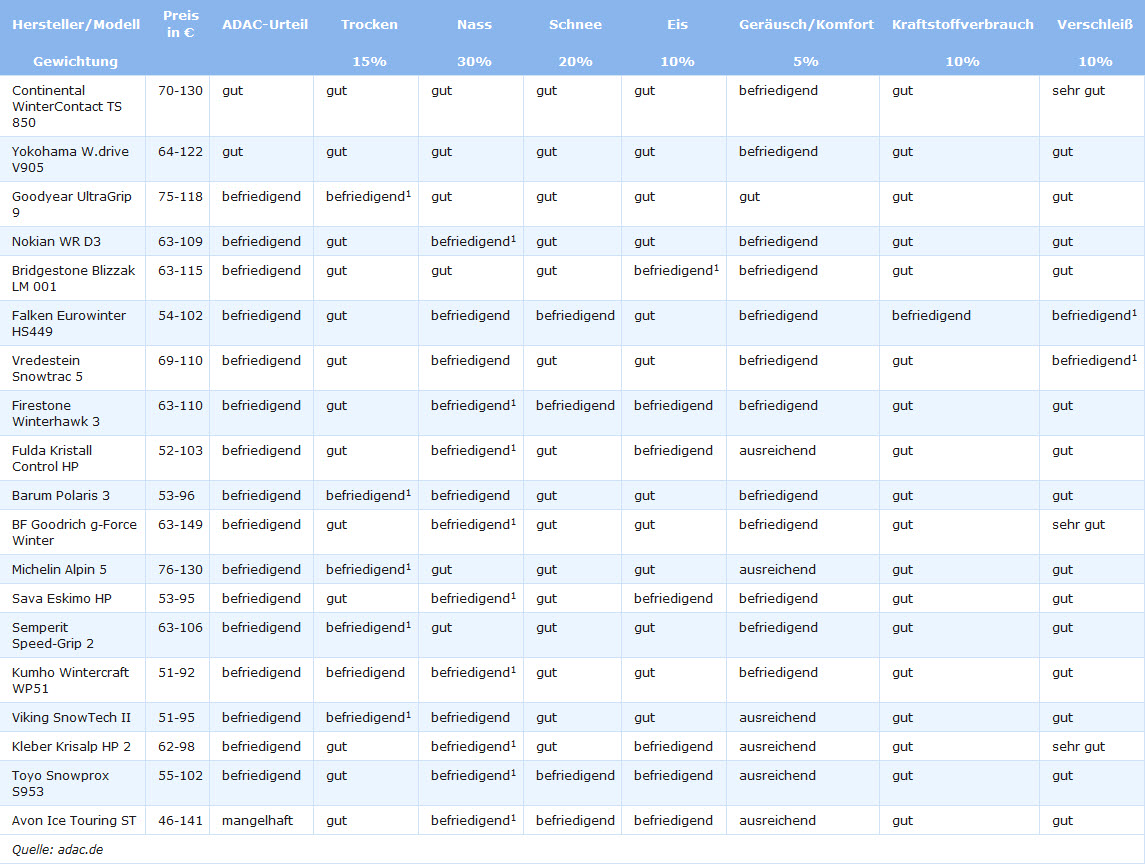This screenshot has height=864, width=1145.
Task: Click the Gewichtung row label
Action: tap(75, 61)
